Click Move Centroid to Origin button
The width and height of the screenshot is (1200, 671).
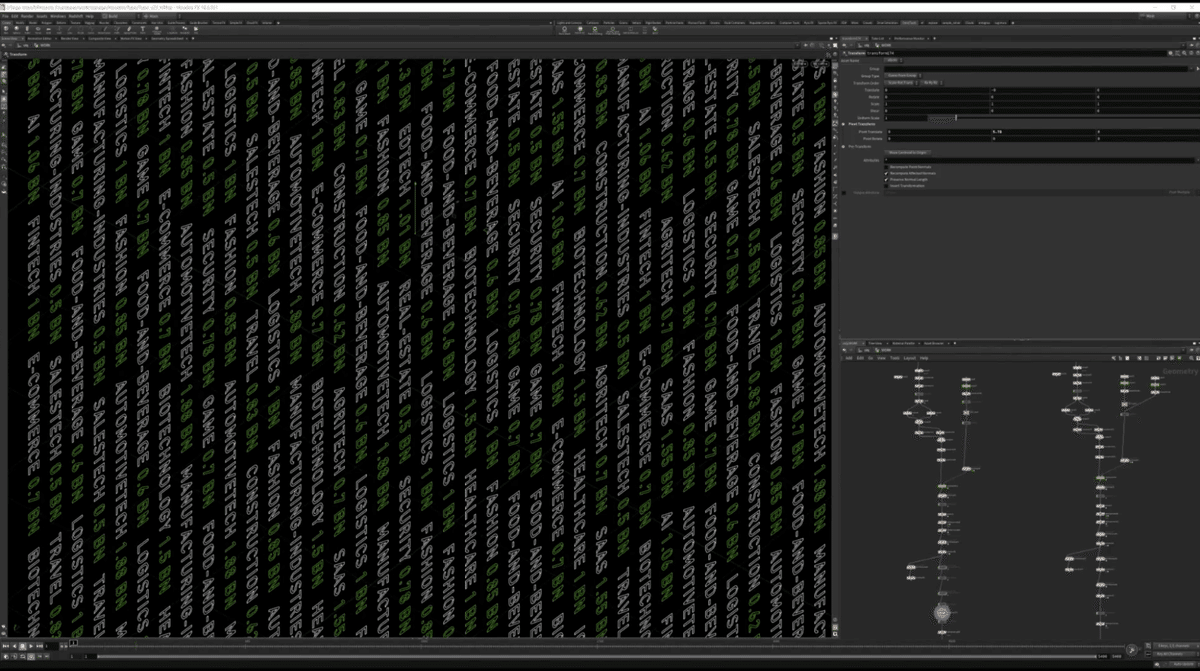[x=908, y=153]
